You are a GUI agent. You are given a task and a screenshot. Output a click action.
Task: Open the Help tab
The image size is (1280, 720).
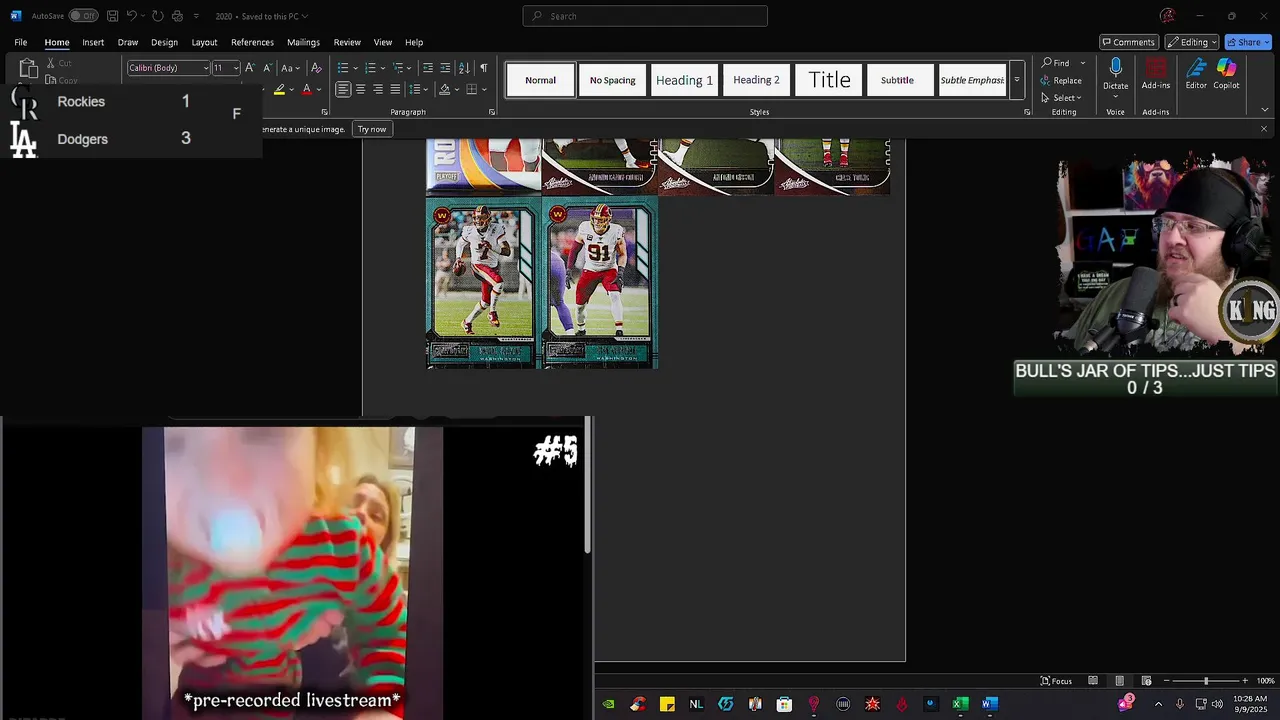pyautogui.click(x=414, y=42)
